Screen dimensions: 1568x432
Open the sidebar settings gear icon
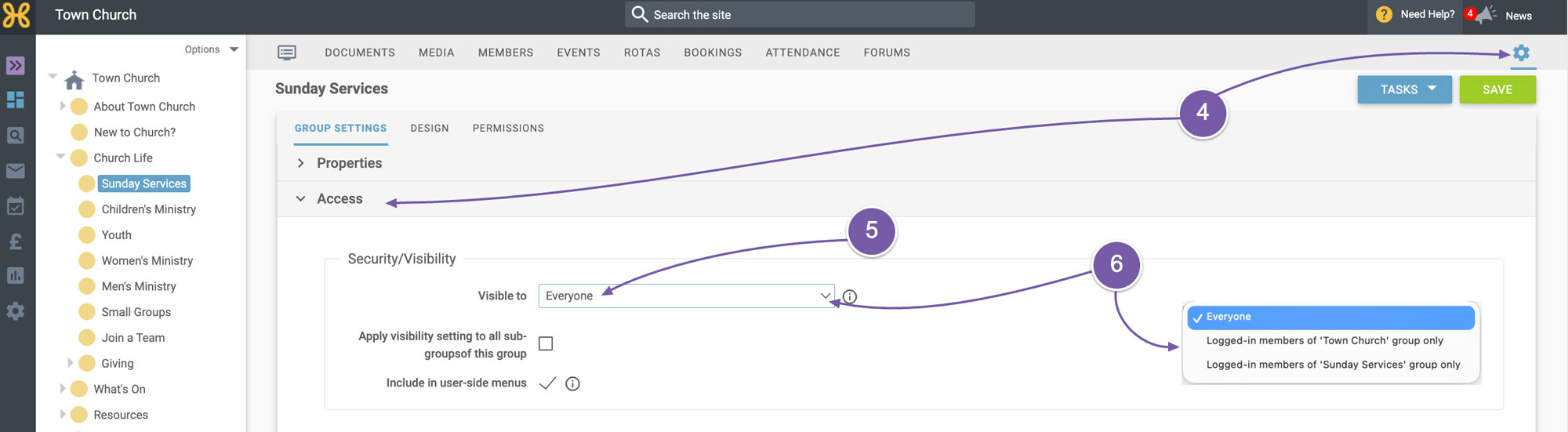16,311
